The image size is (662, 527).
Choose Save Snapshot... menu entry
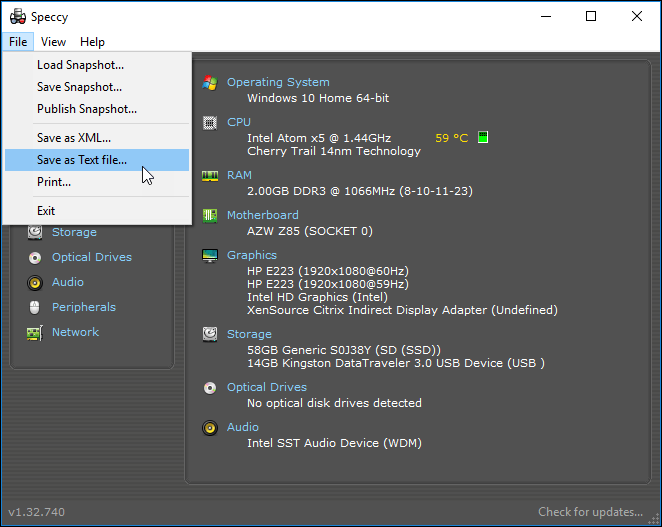[97, 87]
